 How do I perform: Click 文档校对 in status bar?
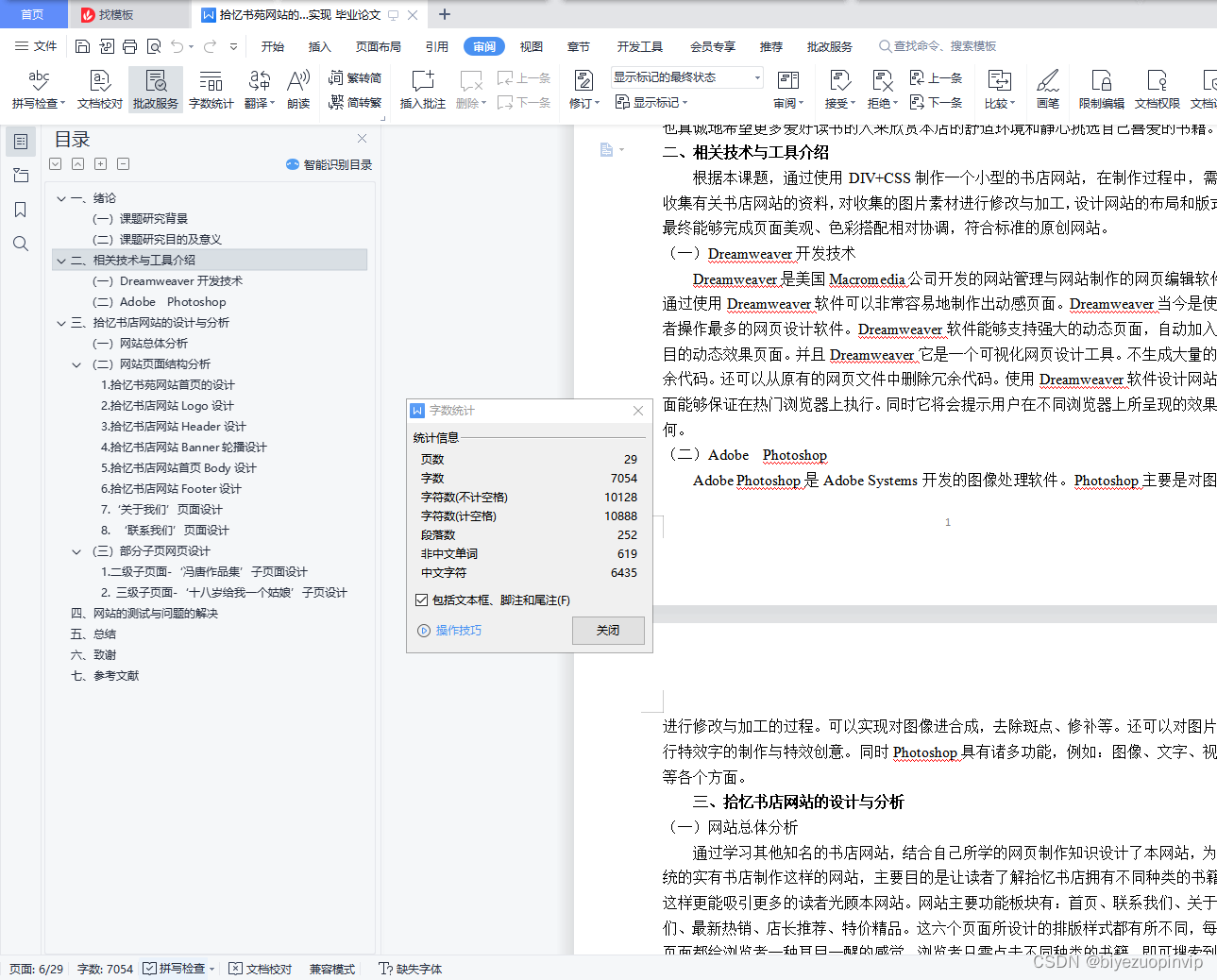tap(261, 969)
